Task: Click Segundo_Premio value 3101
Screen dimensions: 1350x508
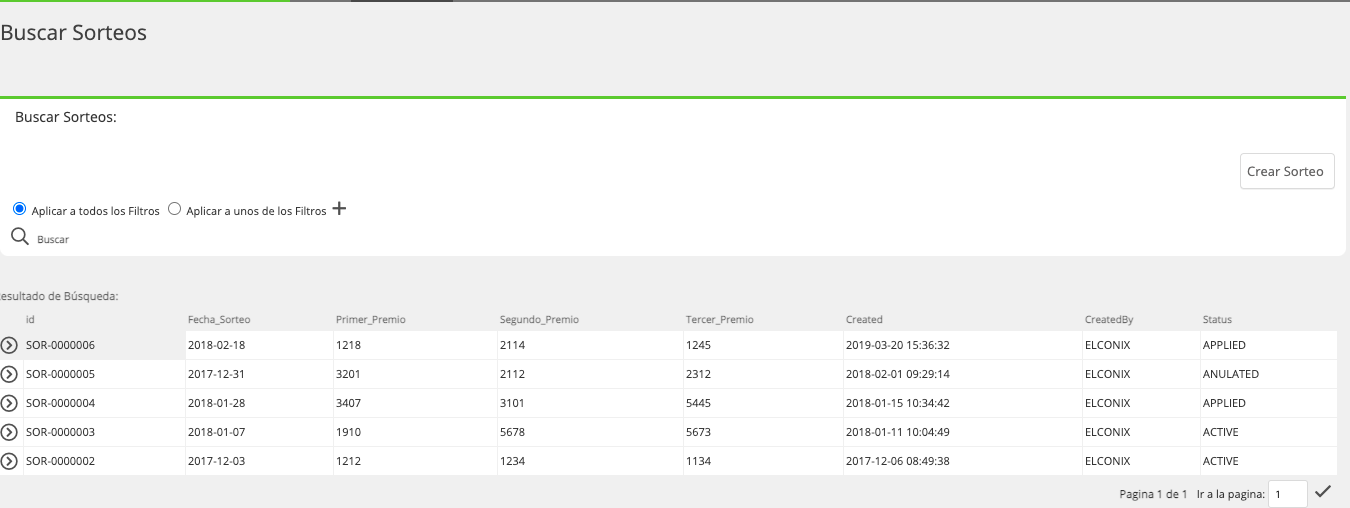Action: pyautogui.click(x=512, y=403)
